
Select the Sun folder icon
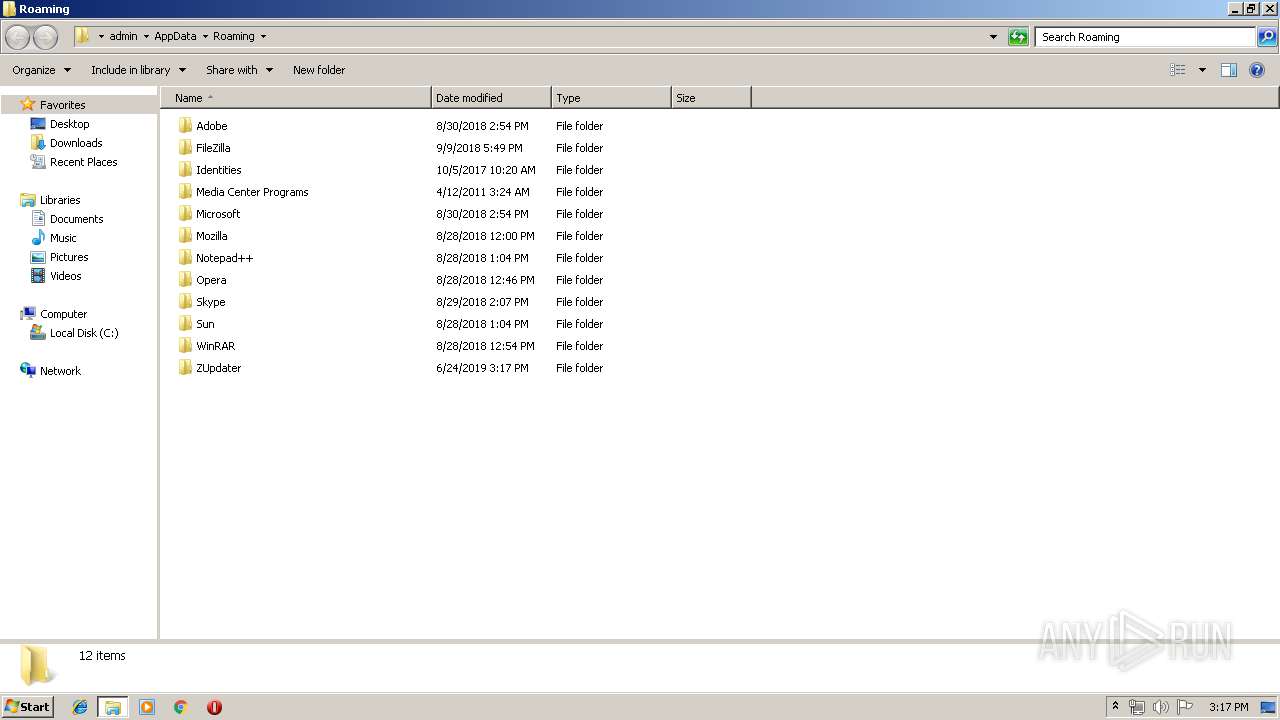pyautogui.click(x=185, y=324)
